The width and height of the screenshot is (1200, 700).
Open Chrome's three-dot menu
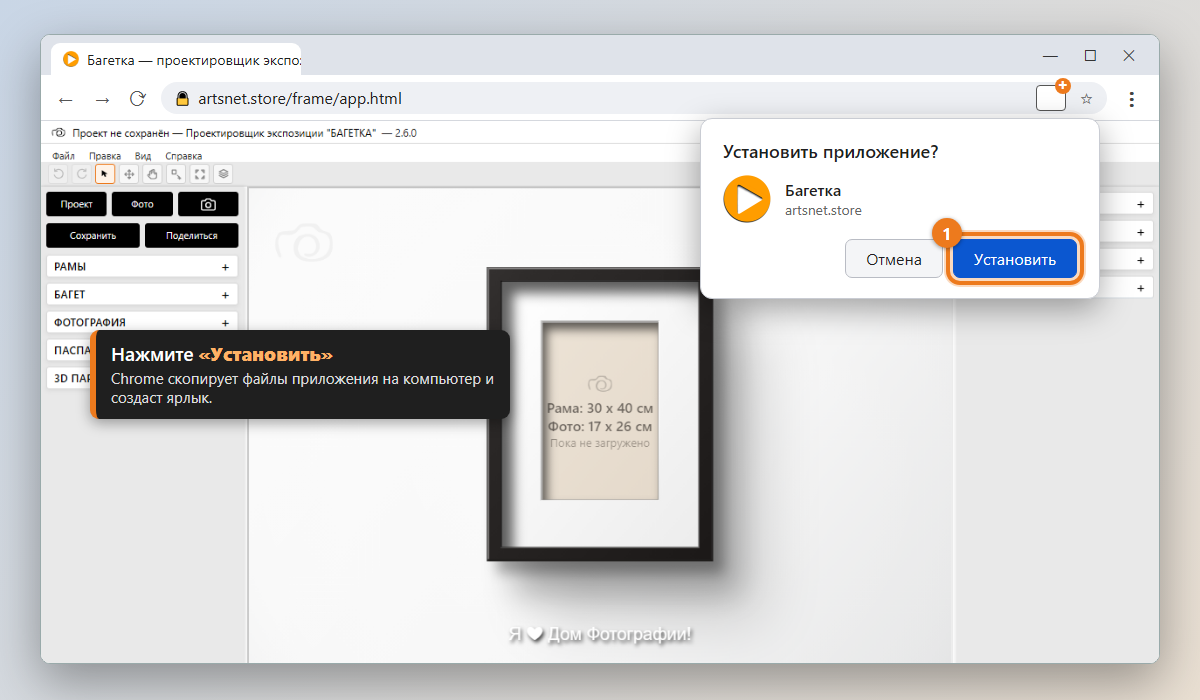click(x=1132, y=99)
